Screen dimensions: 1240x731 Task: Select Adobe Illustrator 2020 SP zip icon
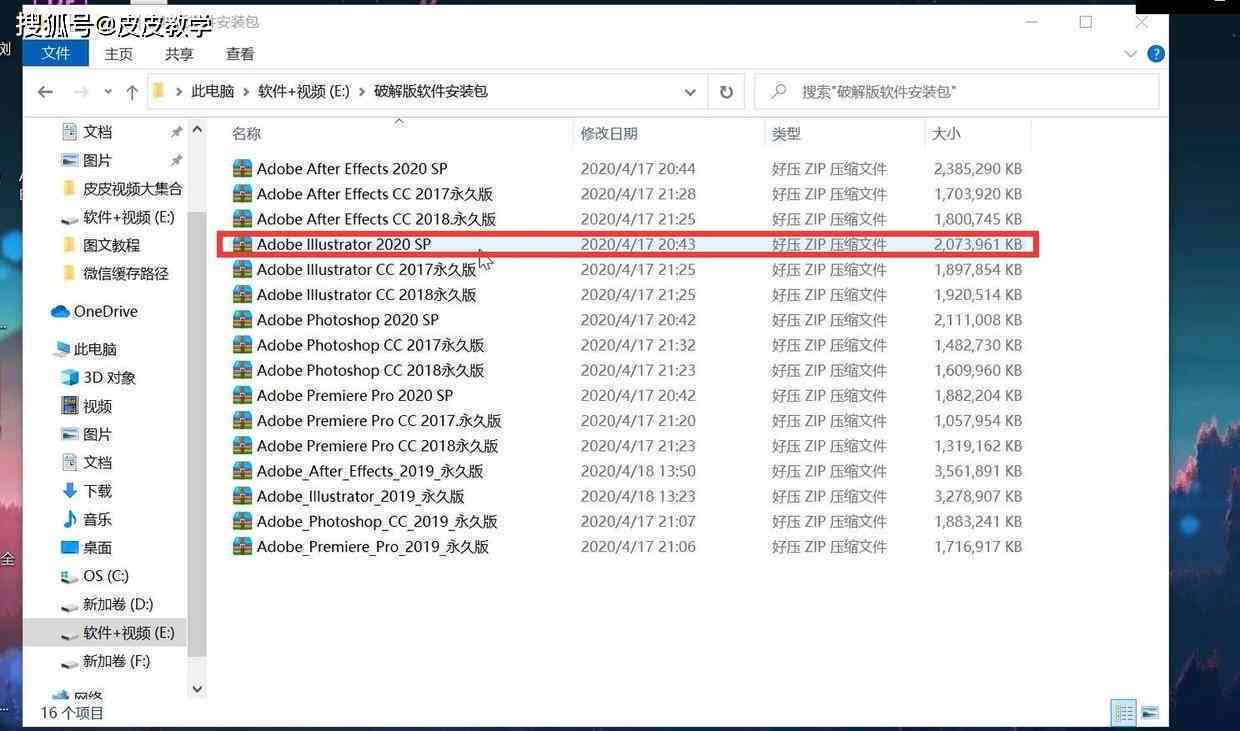[242, 244]
